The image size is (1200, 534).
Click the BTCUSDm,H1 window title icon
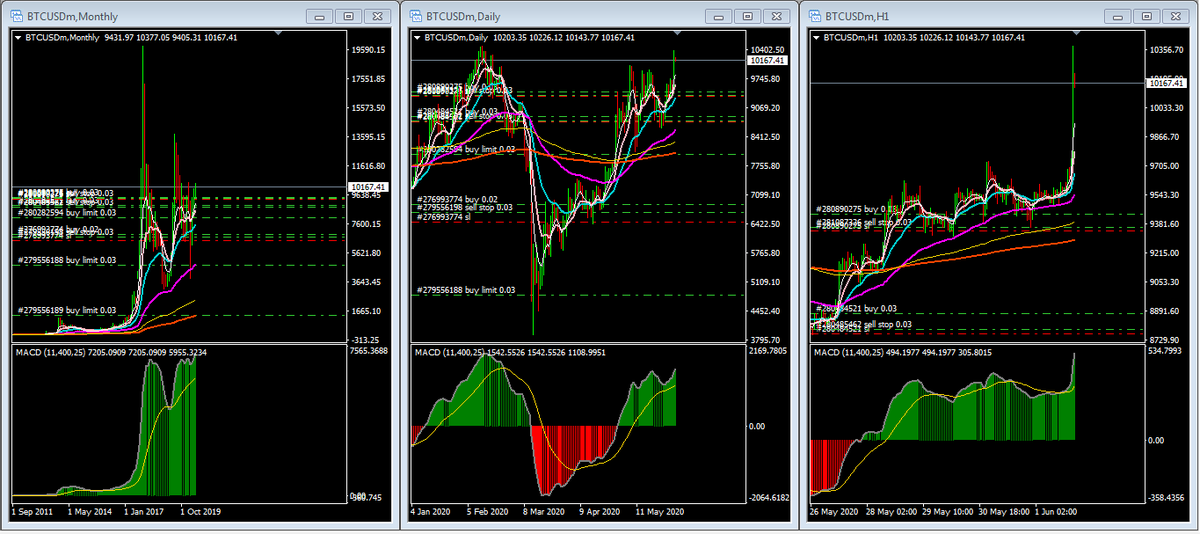(814, 15)
